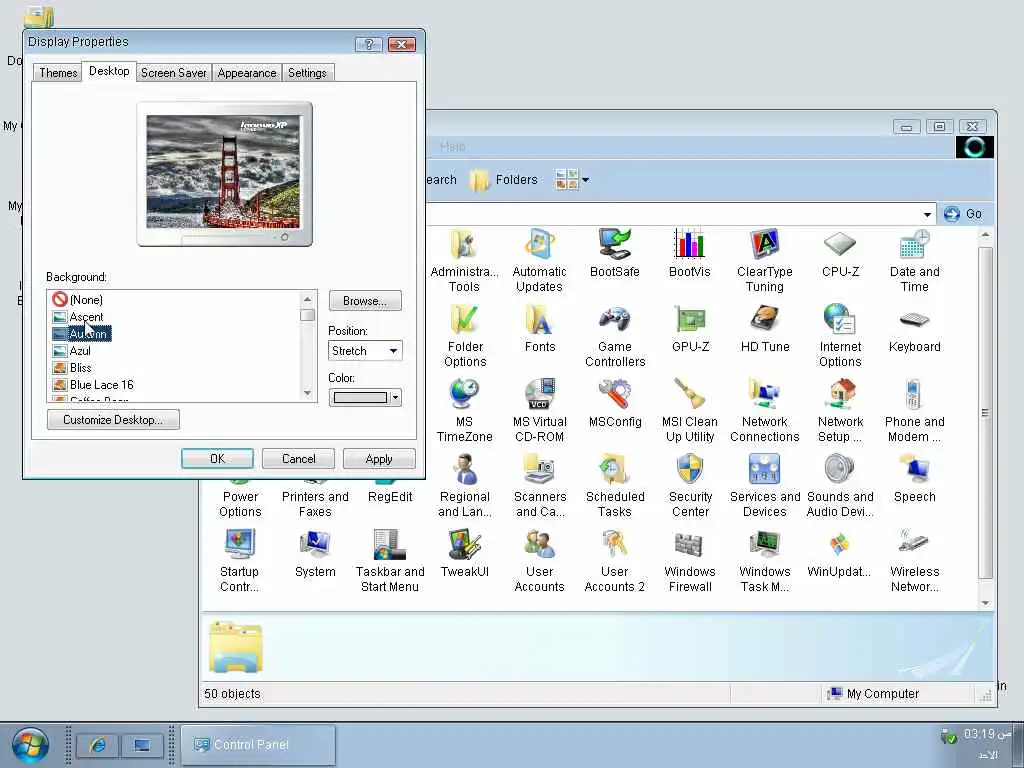The image size is (1024, 768).
Task: Open the desktop Color dropdown
Action: (x=365, y=397)
